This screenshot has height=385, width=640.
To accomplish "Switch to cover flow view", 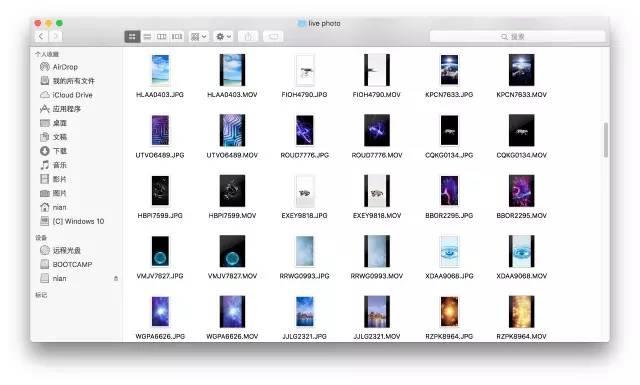I will [x=177, y=37].
